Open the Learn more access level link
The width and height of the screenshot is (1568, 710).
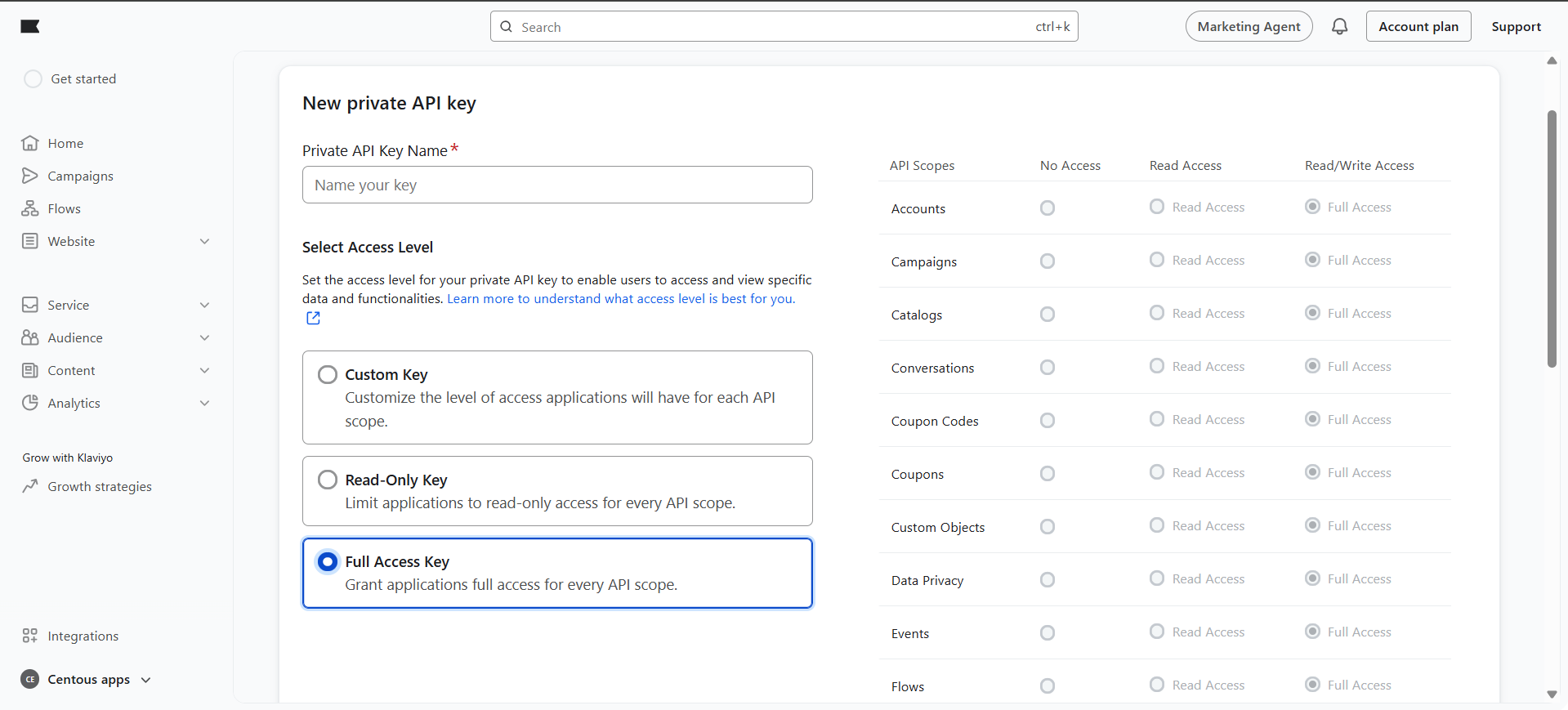pyautogui.click(x=620, y=299)
